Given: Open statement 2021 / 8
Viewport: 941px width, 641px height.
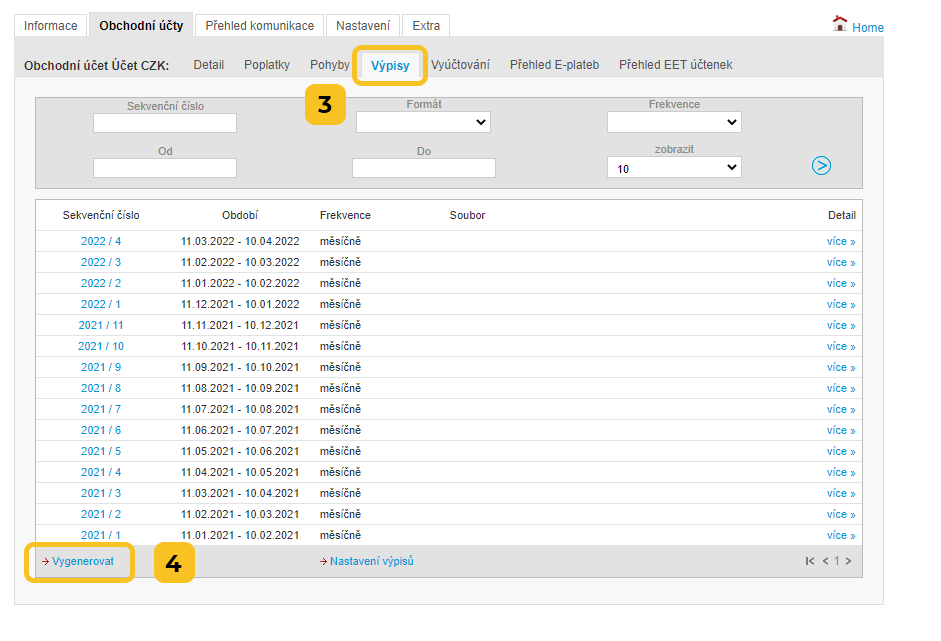Looking at the screenshot, I should (101, 388).
